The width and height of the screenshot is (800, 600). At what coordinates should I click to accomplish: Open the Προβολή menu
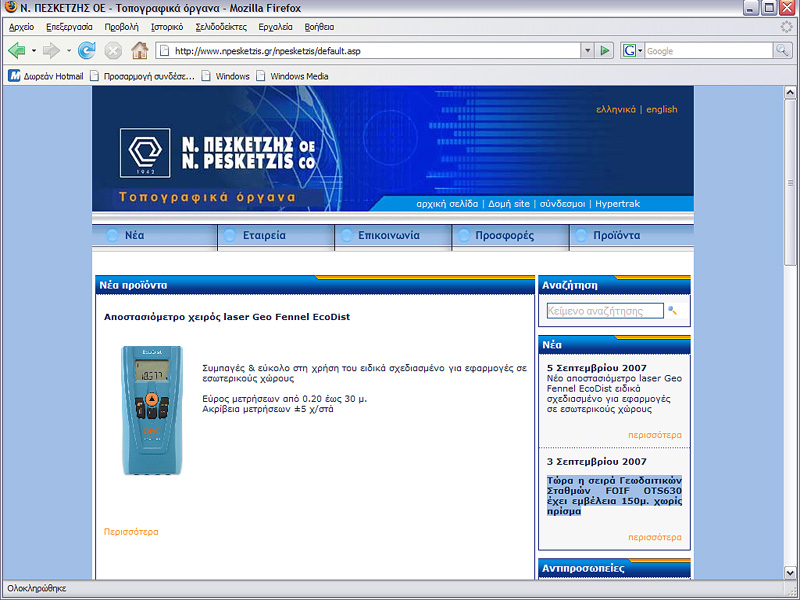[x=121, y=27]
